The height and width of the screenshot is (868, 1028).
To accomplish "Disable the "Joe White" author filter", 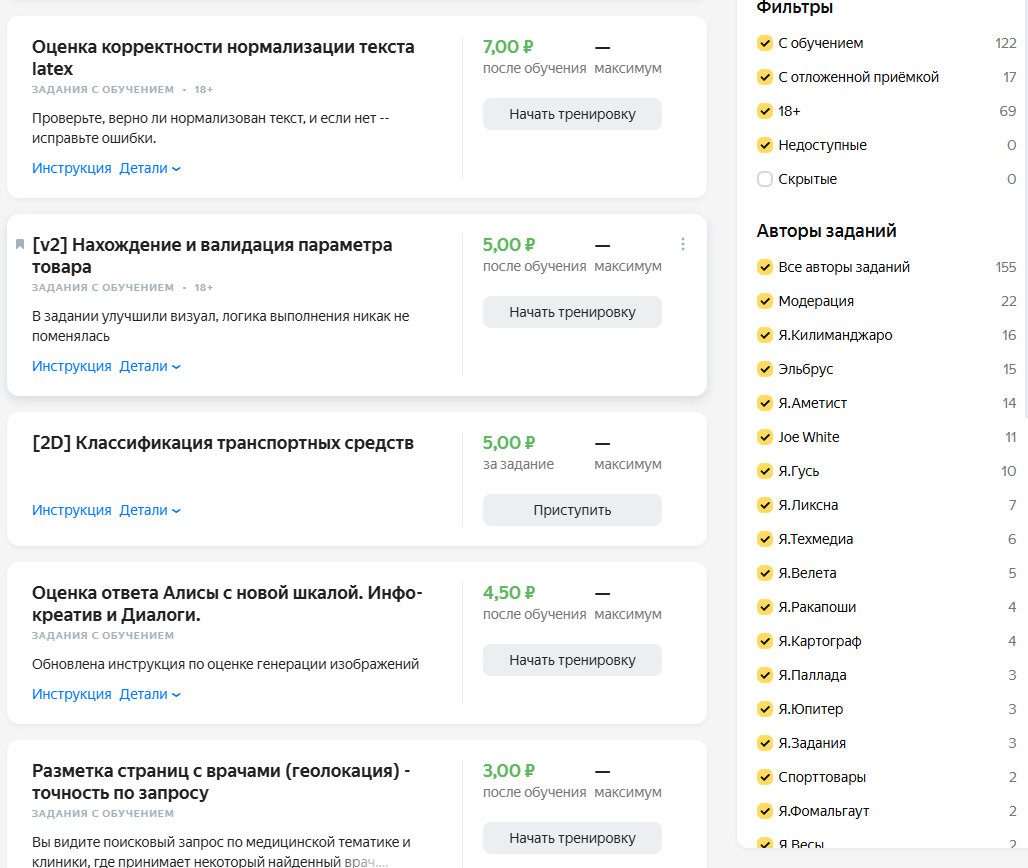I will (764, 437).
